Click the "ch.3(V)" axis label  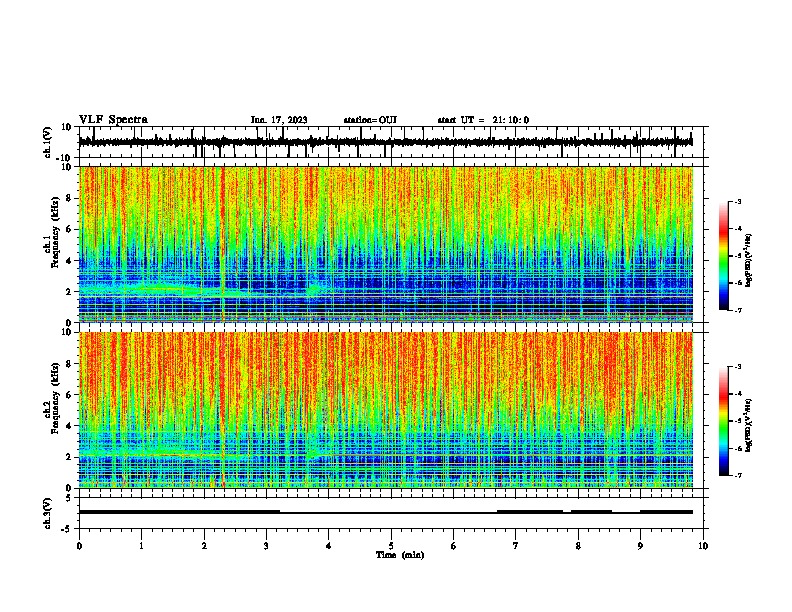point(48,514)
